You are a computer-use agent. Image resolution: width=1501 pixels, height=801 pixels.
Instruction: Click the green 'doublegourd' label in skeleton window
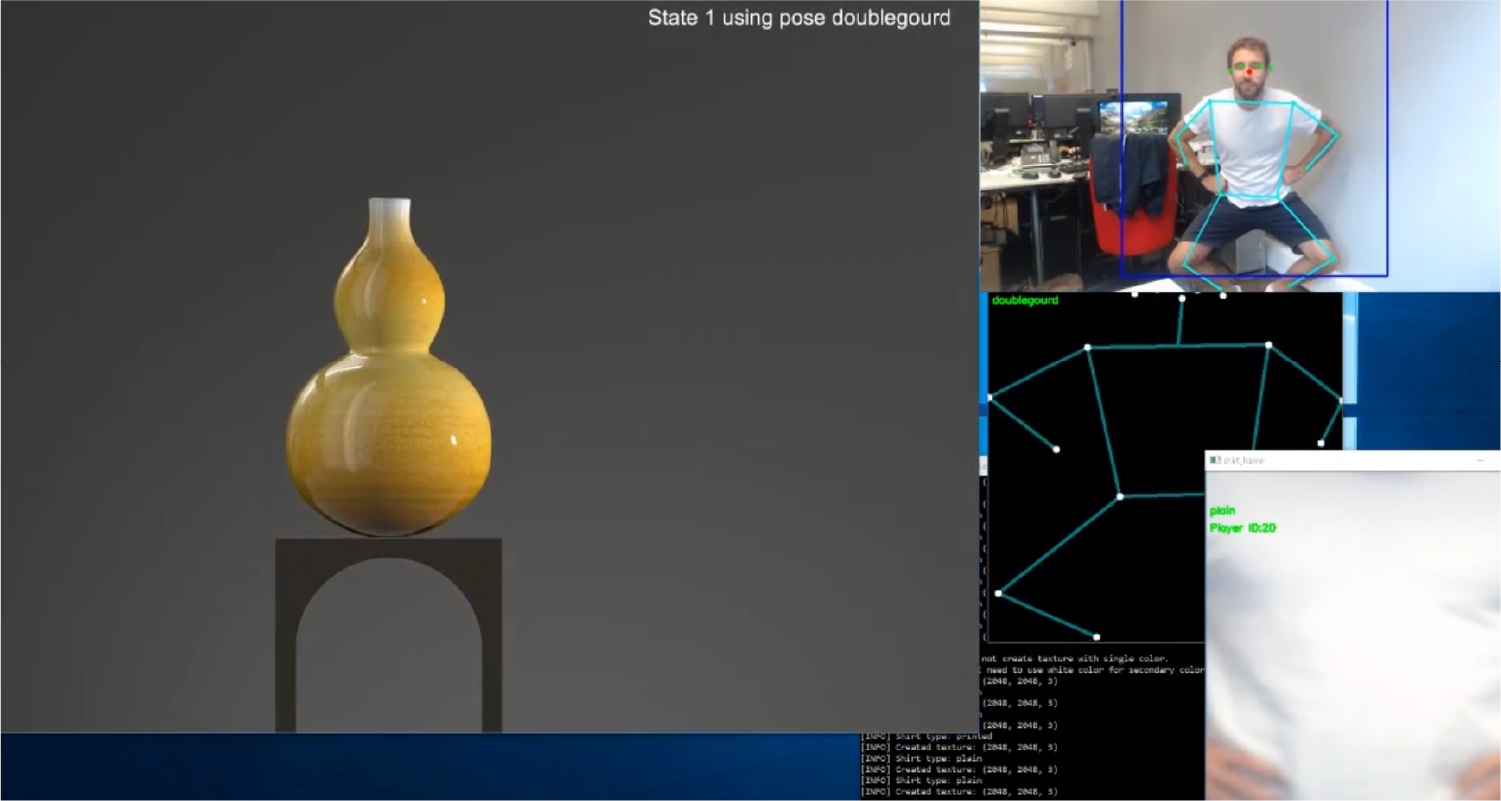[x=1025, y=300]
